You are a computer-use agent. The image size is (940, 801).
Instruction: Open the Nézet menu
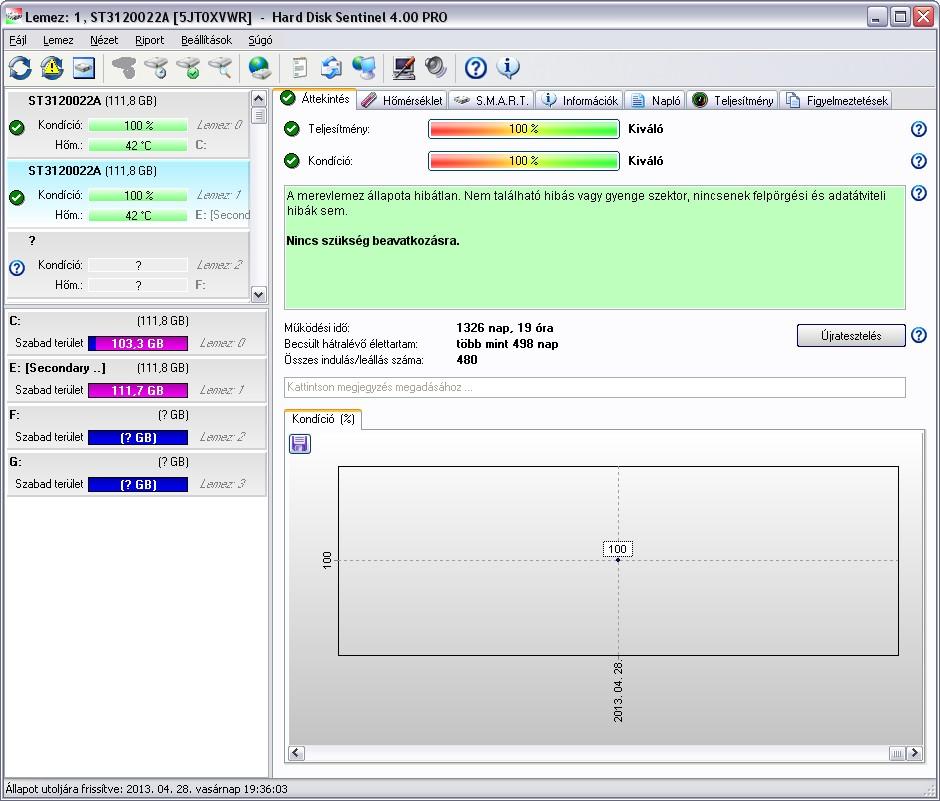point(104,40)
